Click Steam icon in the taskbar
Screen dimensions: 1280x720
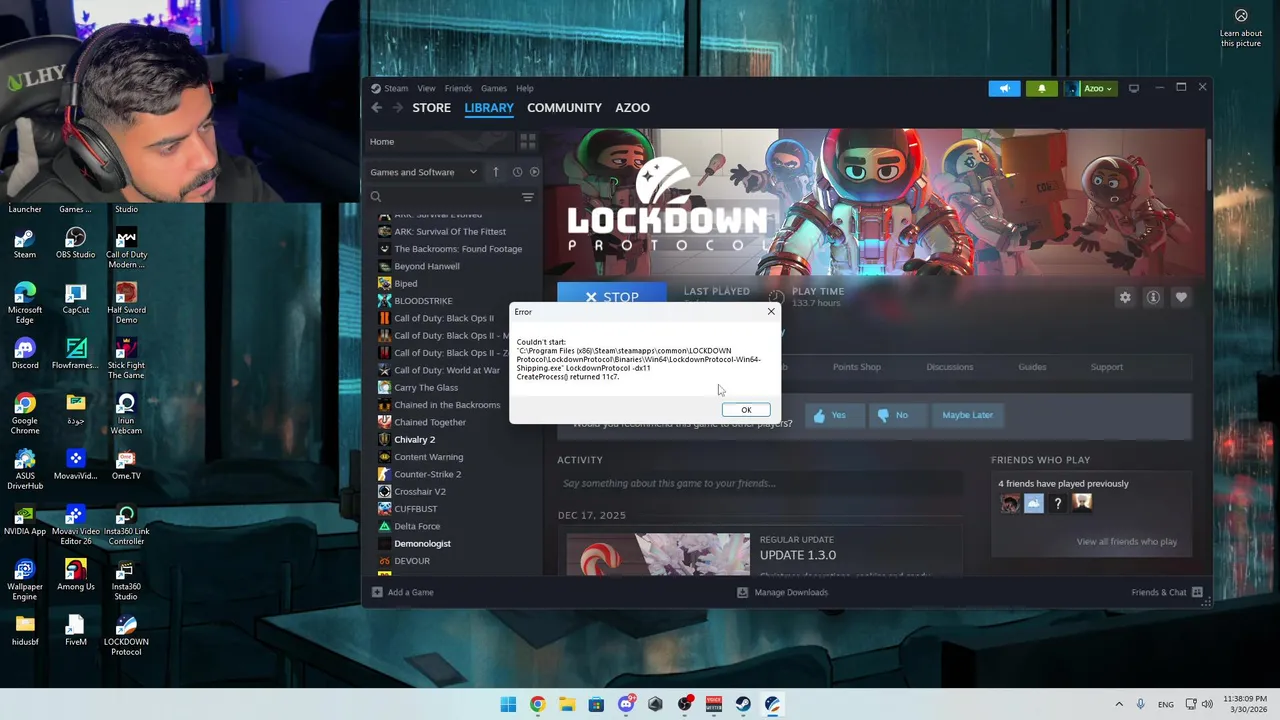[743, 704]
